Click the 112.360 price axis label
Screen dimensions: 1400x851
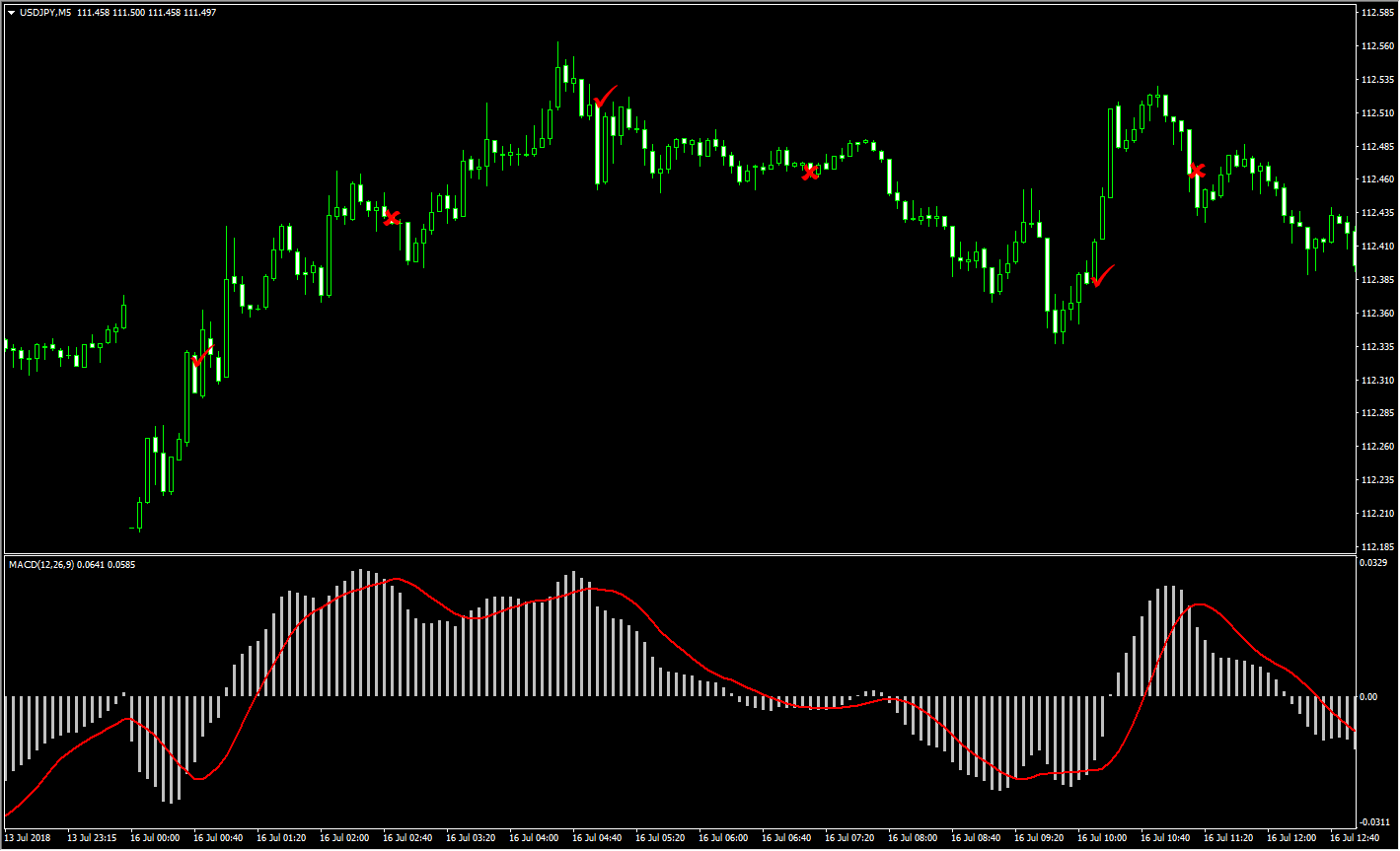pyautogui.click(x=1376, y=314)
